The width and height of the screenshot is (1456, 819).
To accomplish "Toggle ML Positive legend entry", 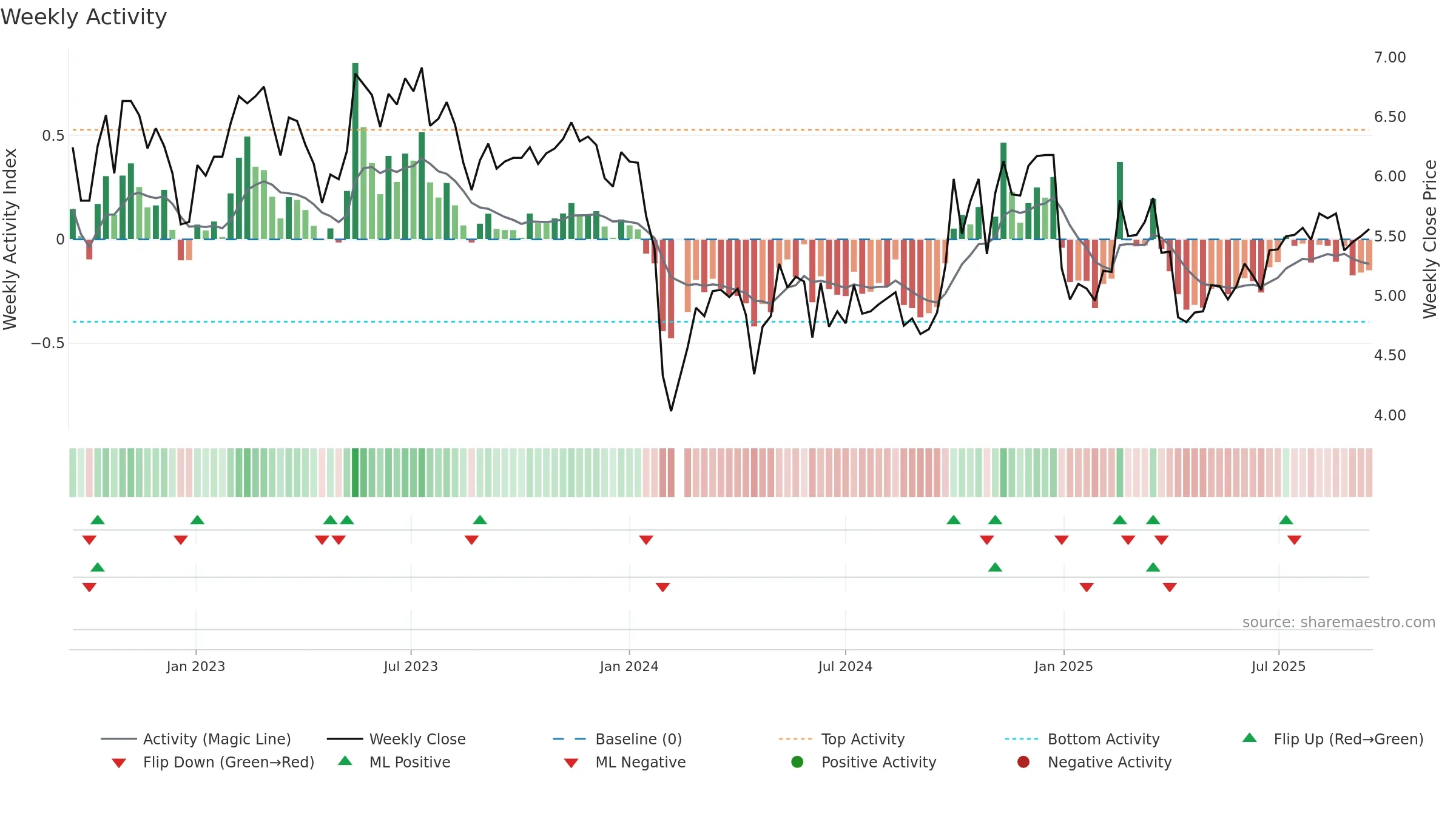I will (x=394, y=762).
